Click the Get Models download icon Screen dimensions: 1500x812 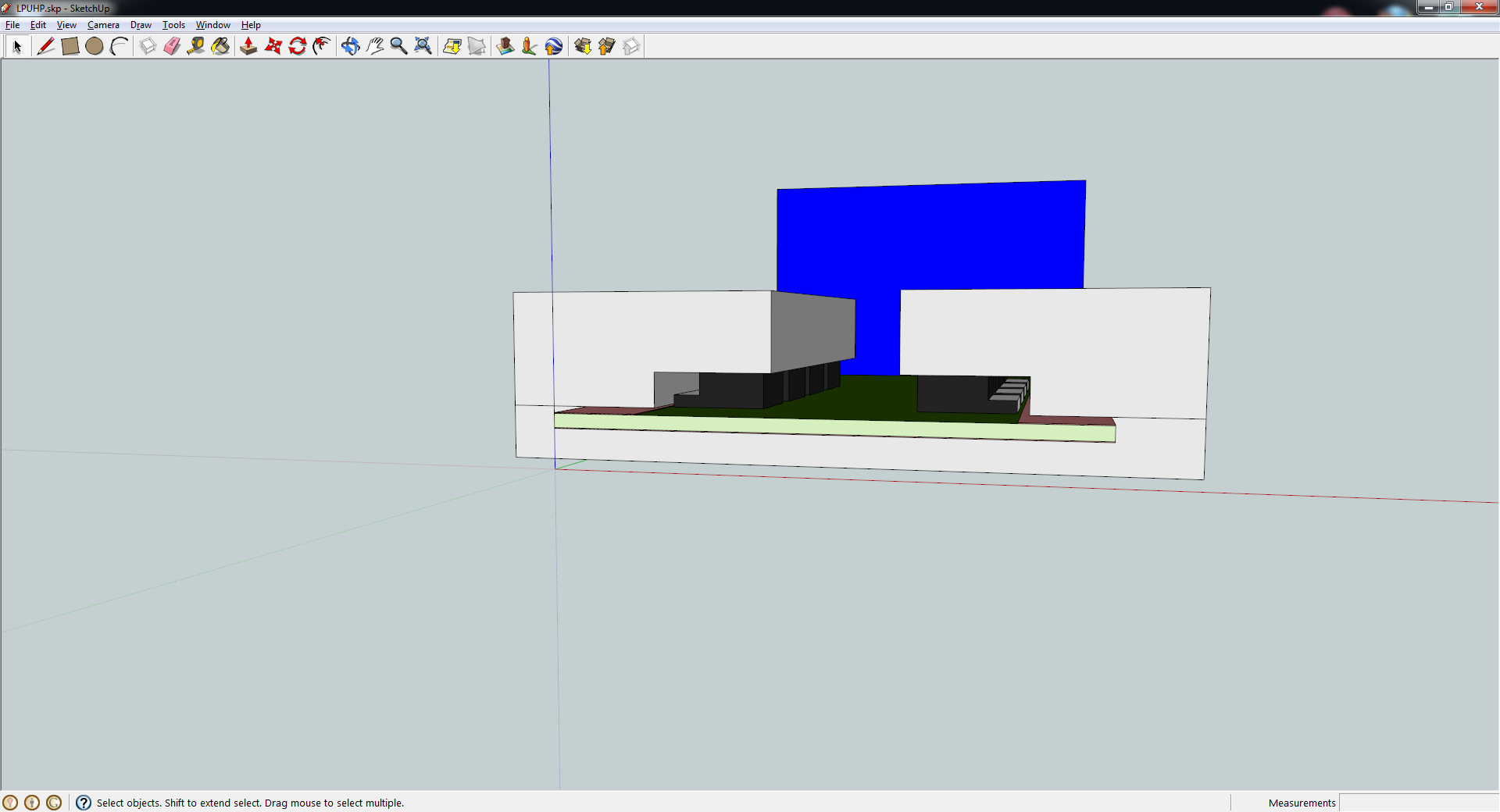[582, 47]
